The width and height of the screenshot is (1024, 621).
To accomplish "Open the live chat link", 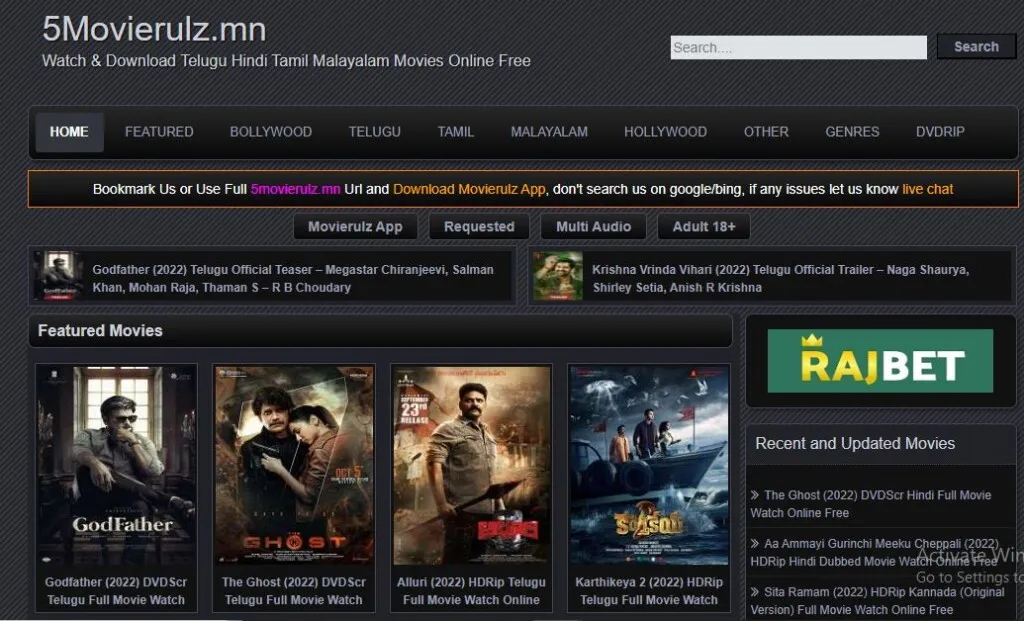I will 927,188.
